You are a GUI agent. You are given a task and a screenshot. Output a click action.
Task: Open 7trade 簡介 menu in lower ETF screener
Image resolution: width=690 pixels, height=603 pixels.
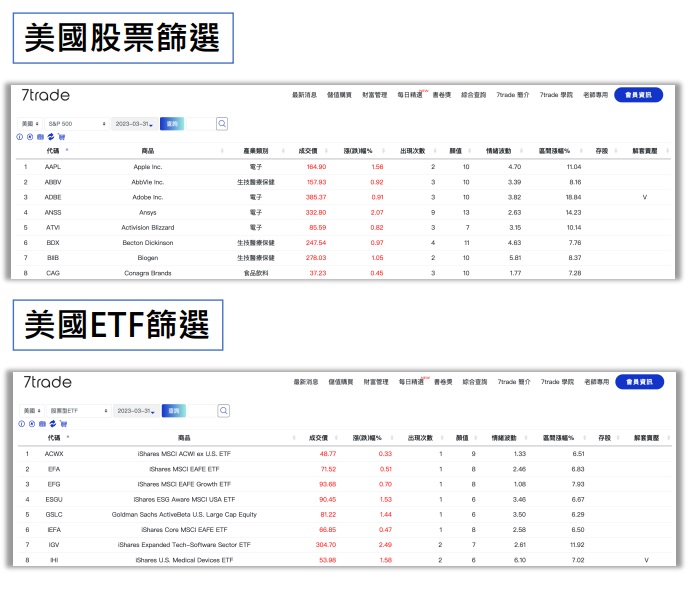[x=514, y=382]
